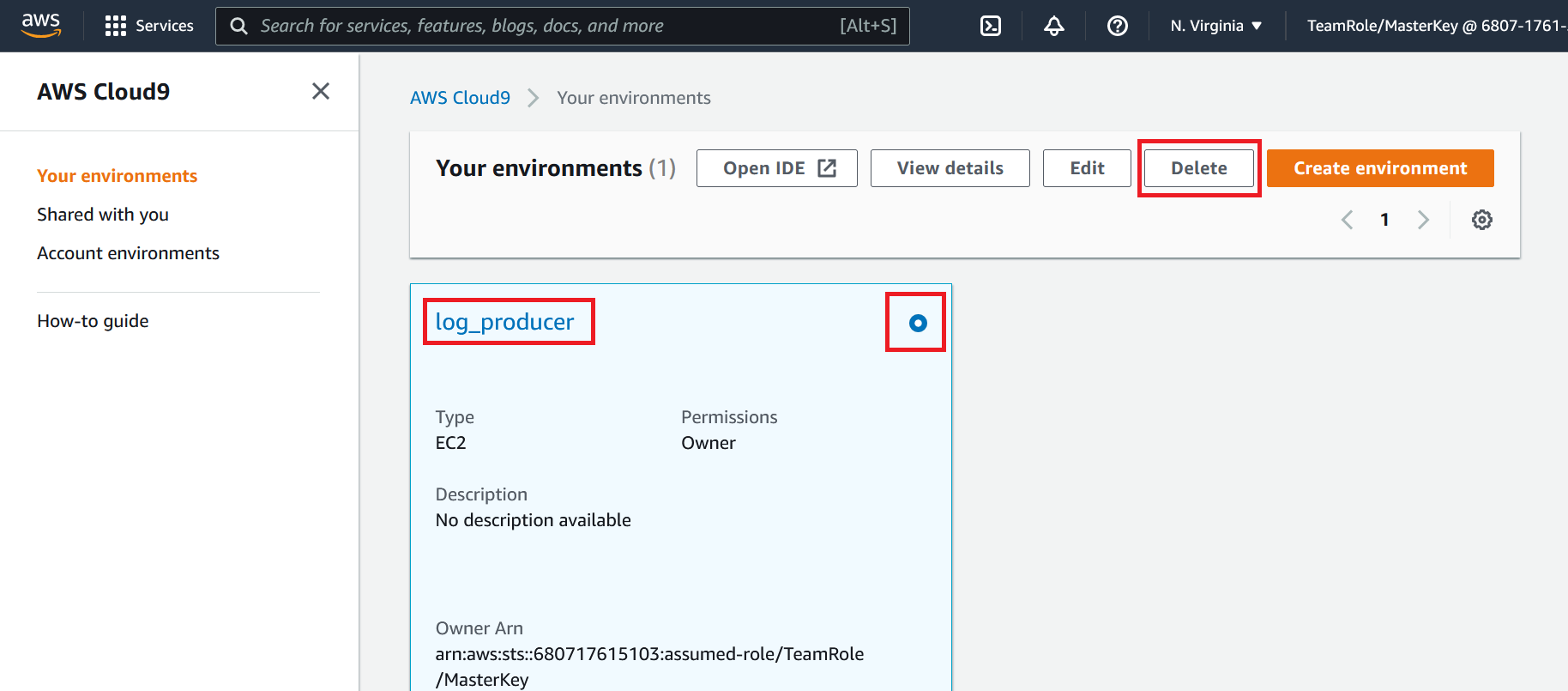Launch the CloudShell terminal icon
Viewport: 1568px width, 691px height.
(x=991, y=26)
